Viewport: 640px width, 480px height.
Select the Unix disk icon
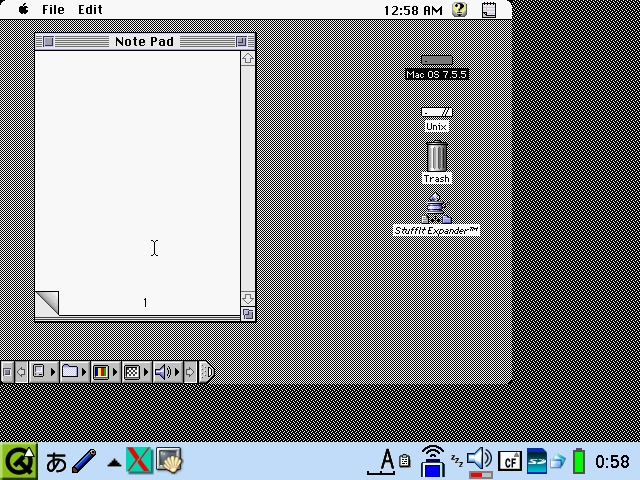[437, 113]
